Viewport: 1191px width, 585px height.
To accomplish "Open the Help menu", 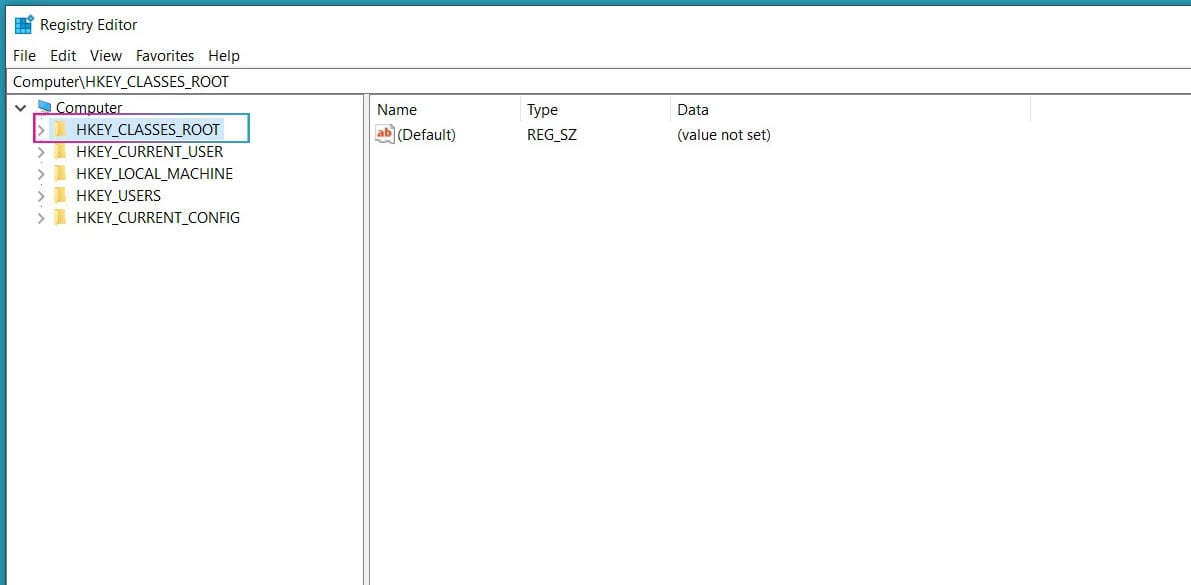I will (224, 55).
